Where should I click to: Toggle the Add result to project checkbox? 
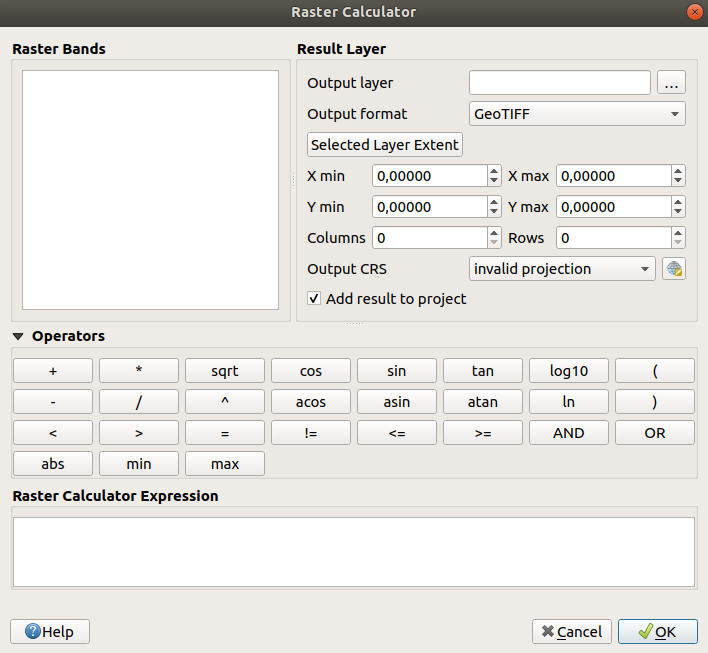click(x=315, y=299)
